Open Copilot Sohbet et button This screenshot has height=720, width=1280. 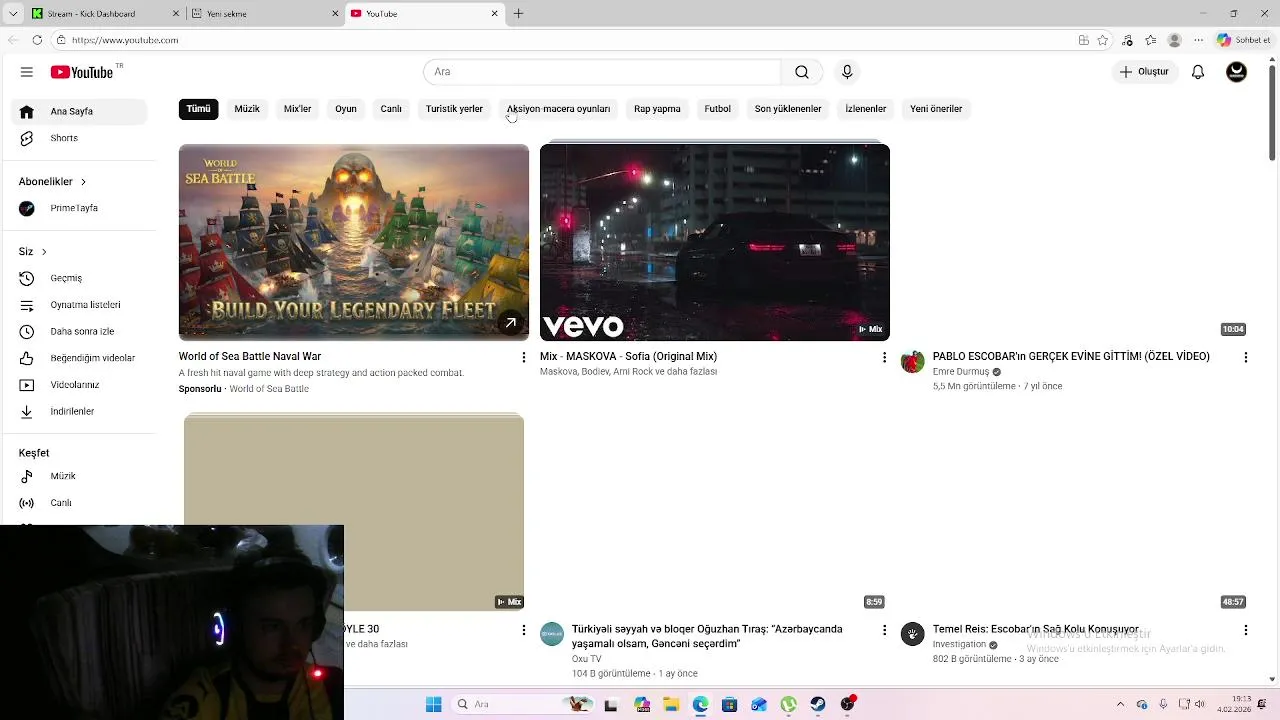click(1244, 40)
